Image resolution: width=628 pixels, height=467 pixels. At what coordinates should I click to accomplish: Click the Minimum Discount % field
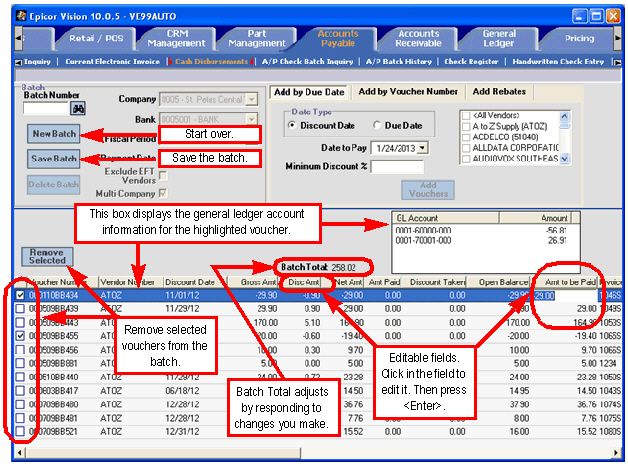coord(397,166)
